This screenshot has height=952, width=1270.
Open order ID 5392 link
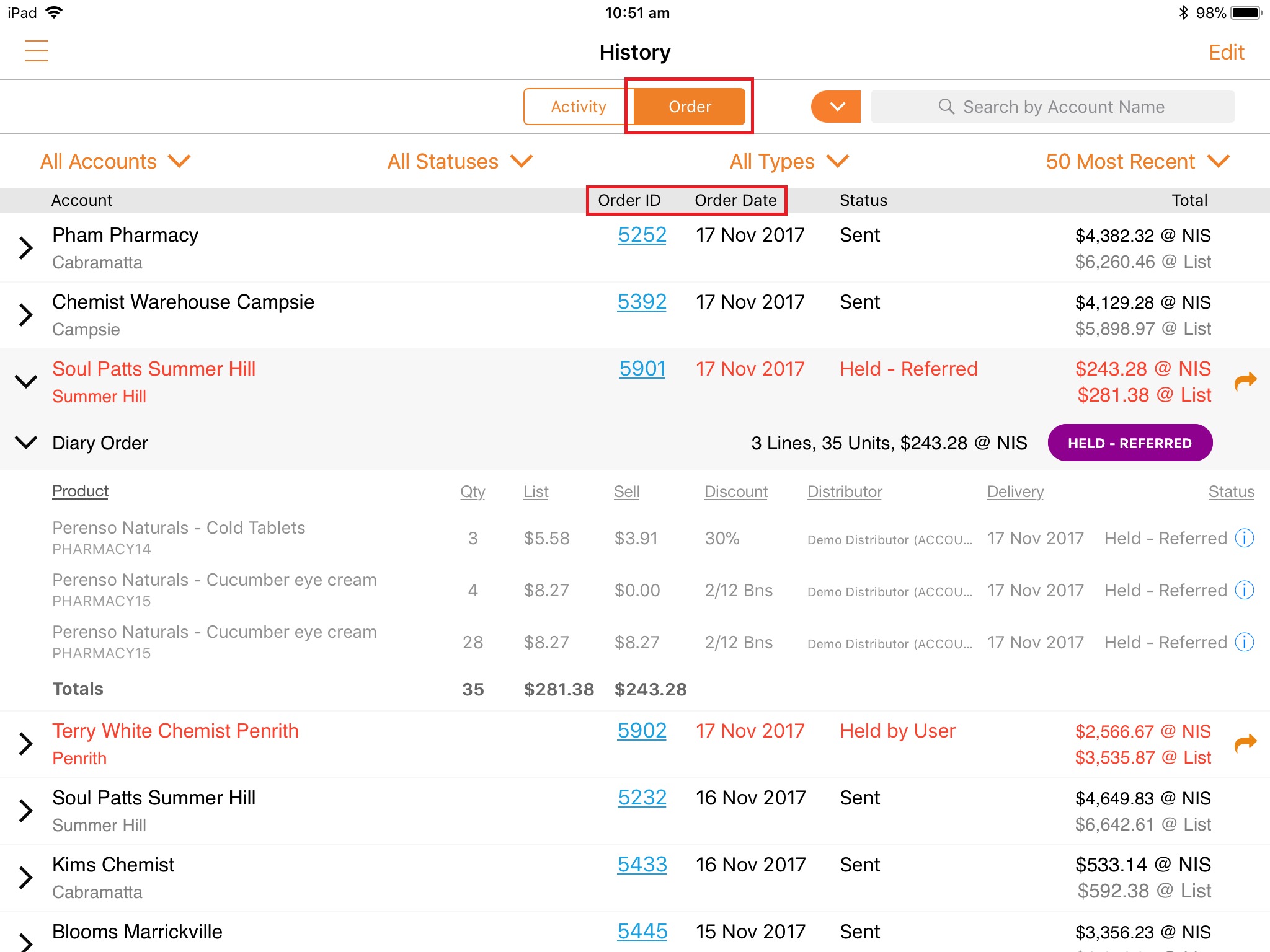pos(642,302)
